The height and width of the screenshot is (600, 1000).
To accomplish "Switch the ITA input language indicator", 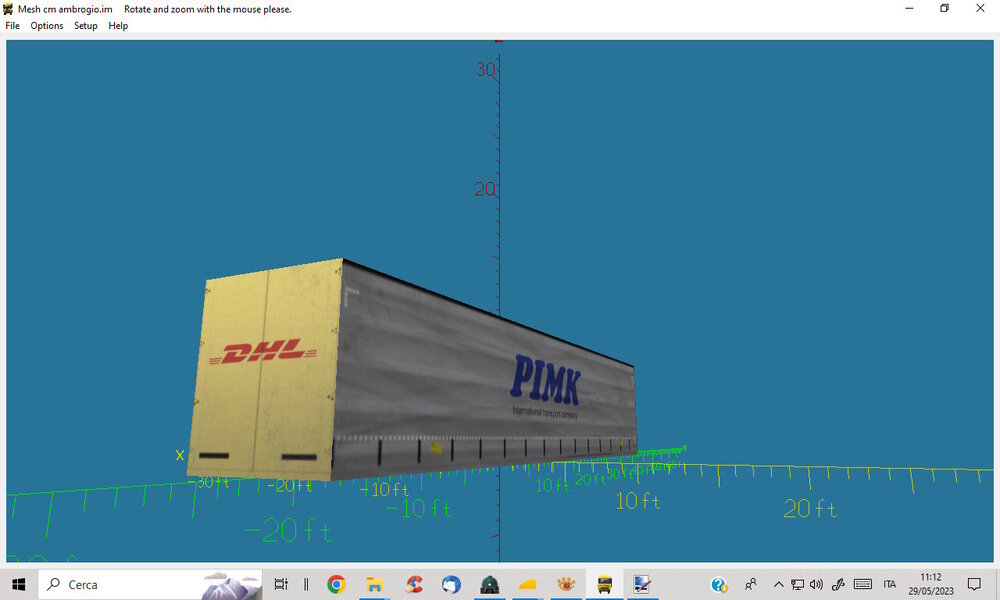I will (x=890, y=584).
